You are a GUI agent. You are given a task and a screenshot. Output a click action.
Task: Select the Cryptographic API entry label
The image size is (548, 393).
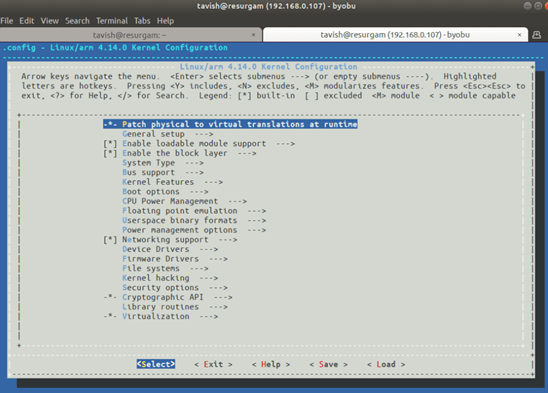tap(163, 297)
